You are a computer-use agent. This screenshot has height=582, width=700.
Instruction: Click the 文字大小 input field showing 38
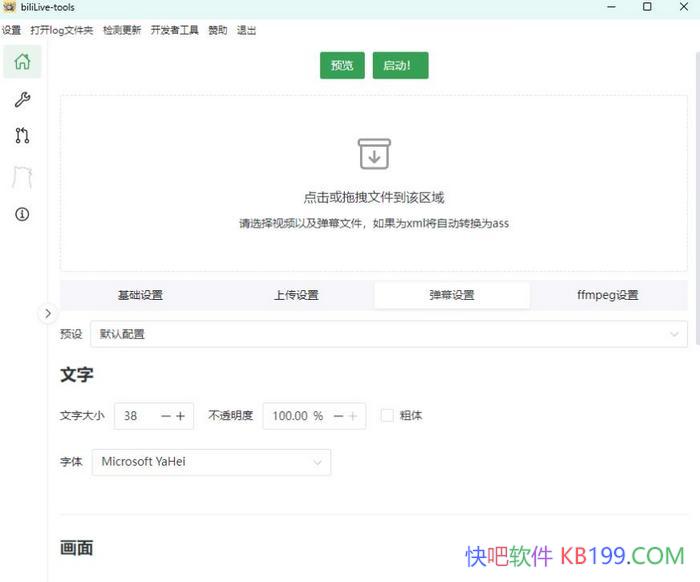135,416
